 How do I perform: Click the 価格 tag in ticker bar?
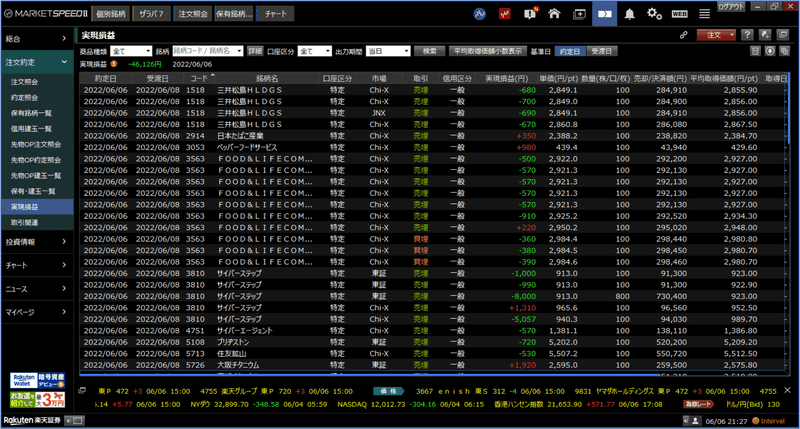(x=388, y=391)
